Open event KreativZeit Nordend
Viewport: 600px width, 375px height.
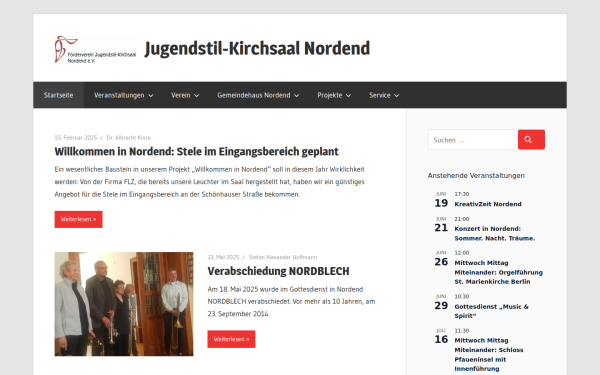[x=488, y=204]
